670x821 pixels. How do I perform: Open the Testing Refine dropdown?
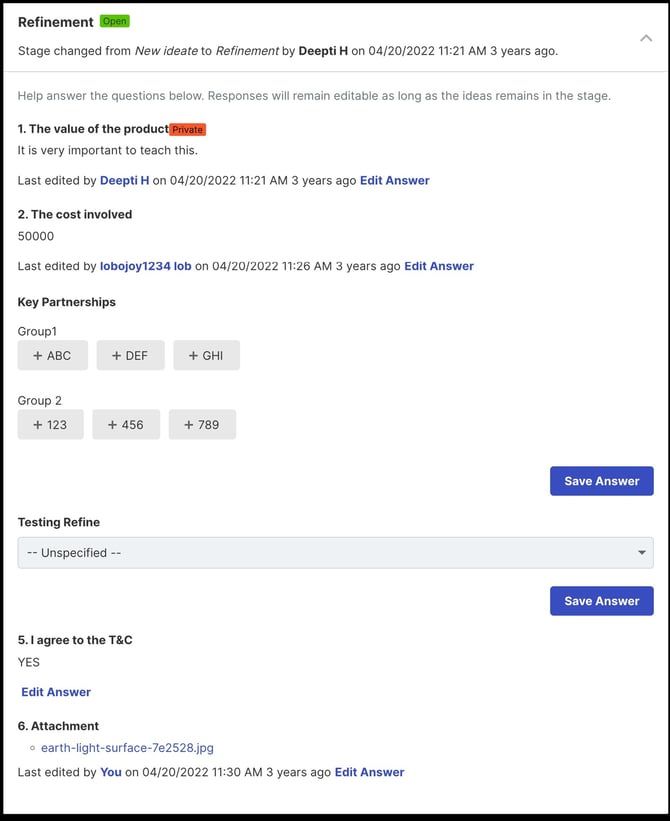(334, 552)
